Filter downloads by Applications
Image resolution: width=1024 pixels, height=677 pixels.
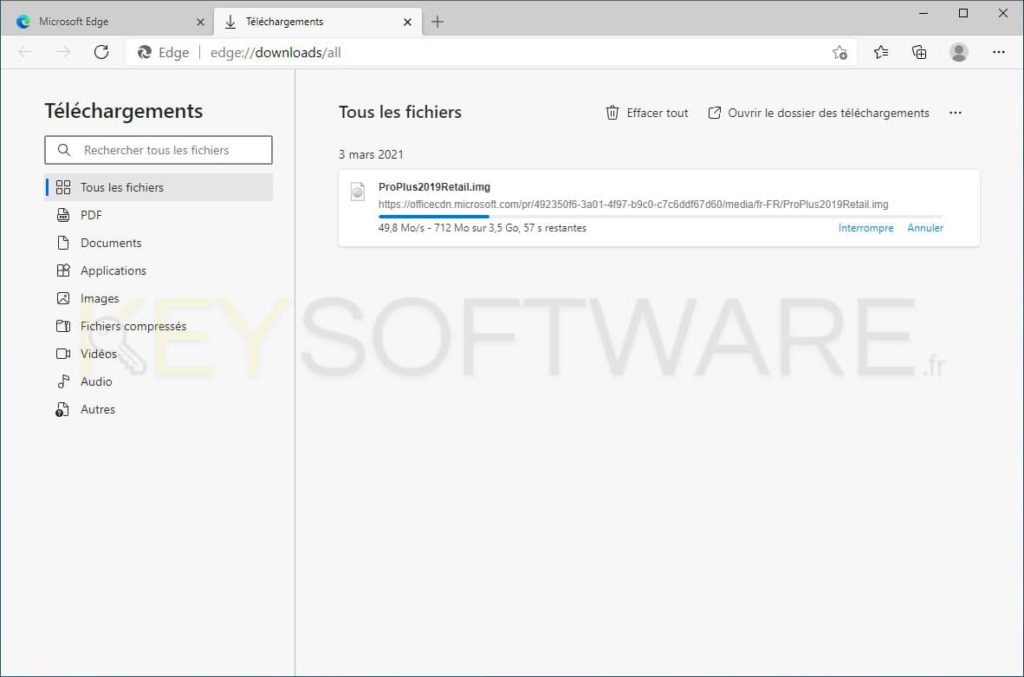(x=159, y=270)
